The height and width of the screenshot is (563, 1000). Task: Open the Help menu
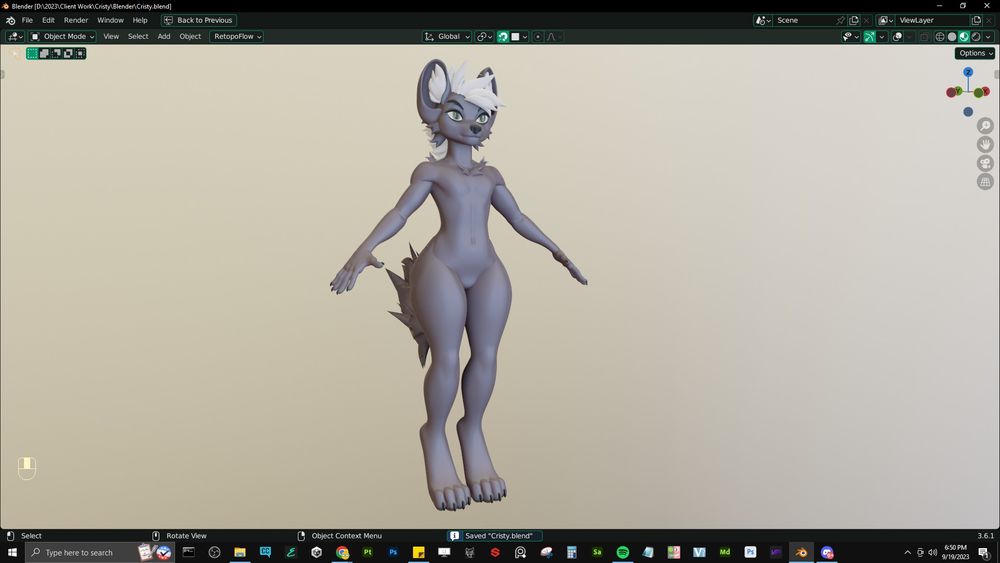[140, 20]
